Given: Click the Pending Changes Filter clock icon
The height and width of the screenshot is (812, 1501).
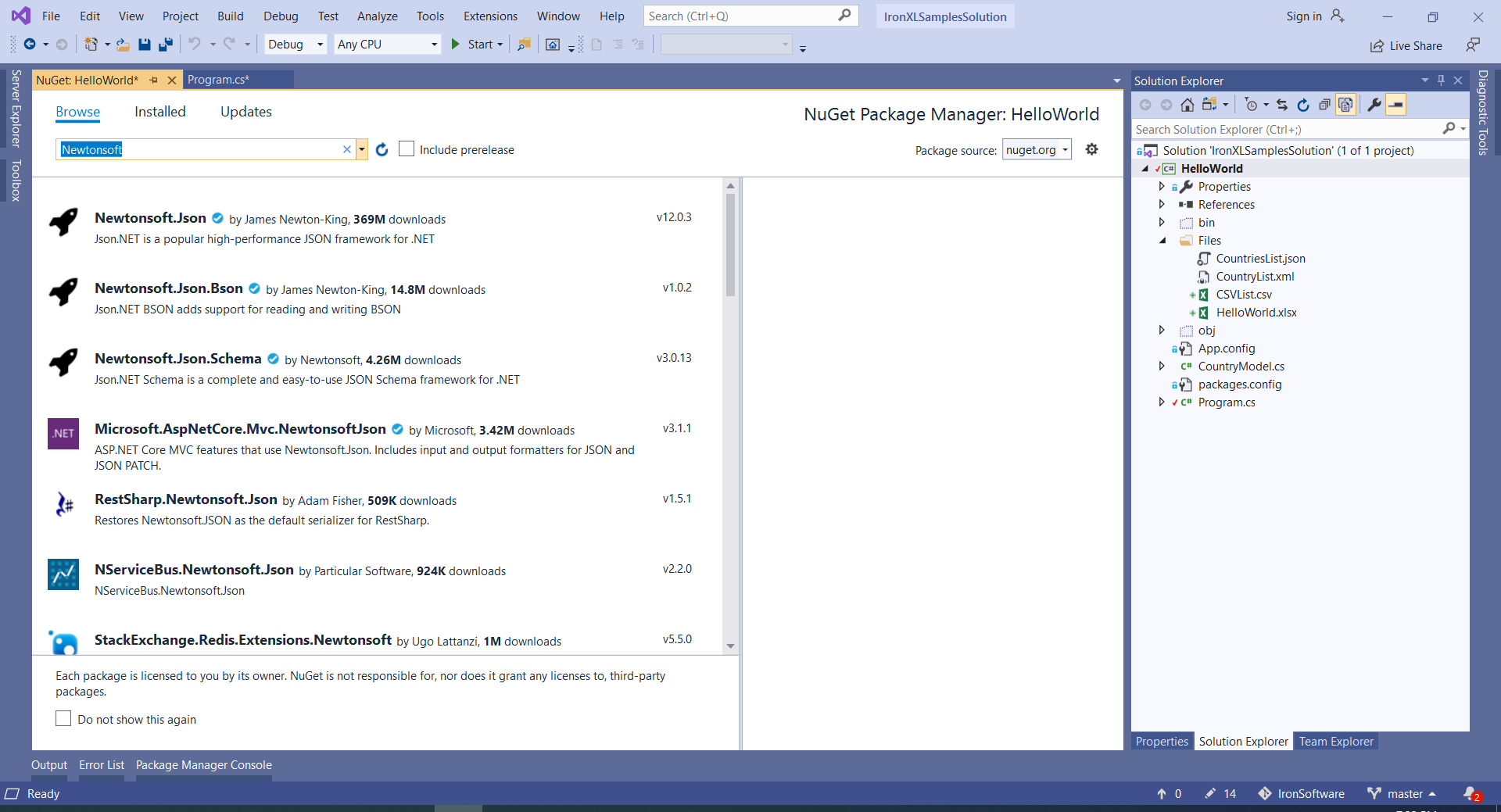Looking at the screenshot, I should 1251,105.
